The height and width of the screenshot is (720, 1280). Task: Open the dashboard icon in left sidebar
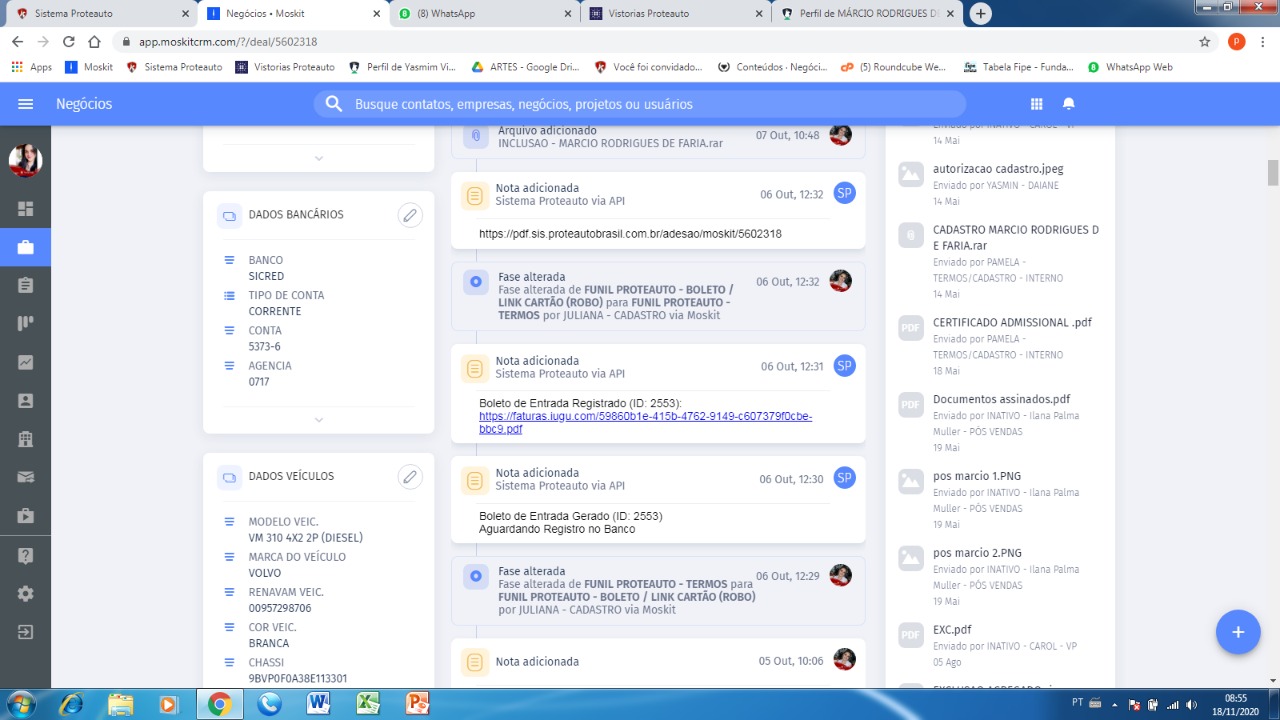pyautogui.click(x=25, y=209)
